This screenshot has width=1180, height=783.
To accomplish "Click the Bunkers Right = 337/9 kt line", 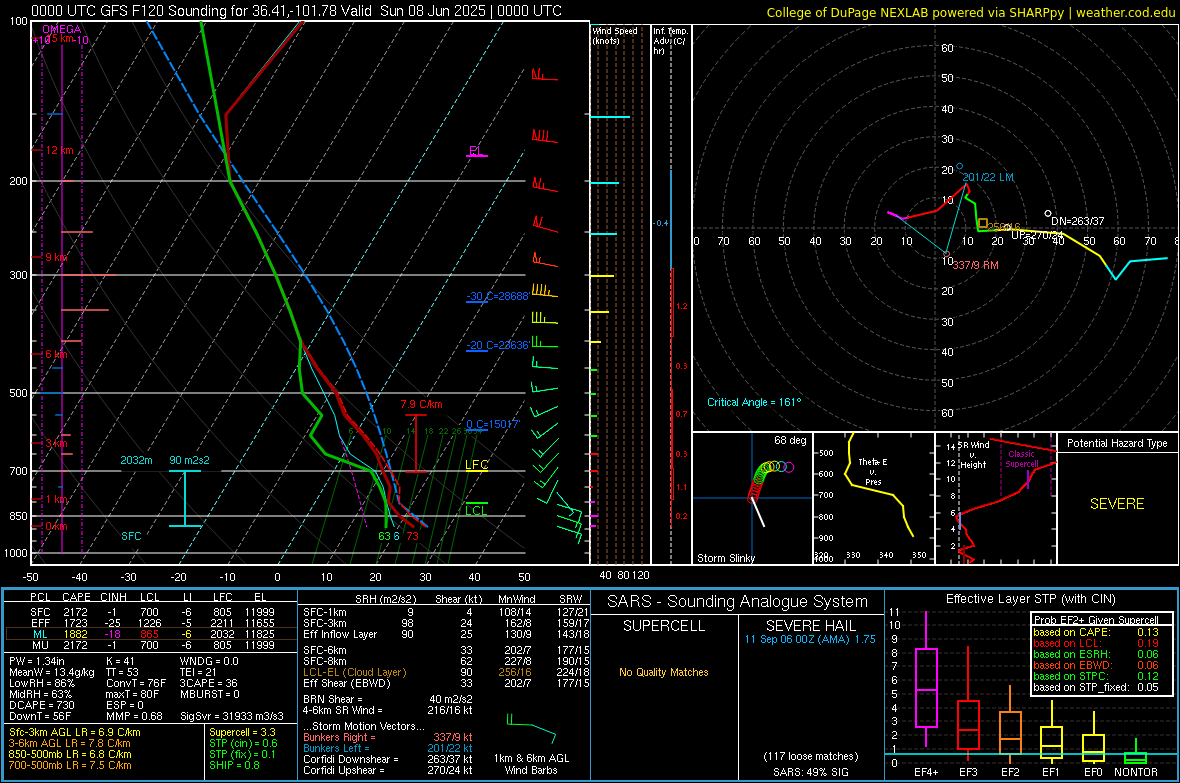I will (x=388, y=737).
